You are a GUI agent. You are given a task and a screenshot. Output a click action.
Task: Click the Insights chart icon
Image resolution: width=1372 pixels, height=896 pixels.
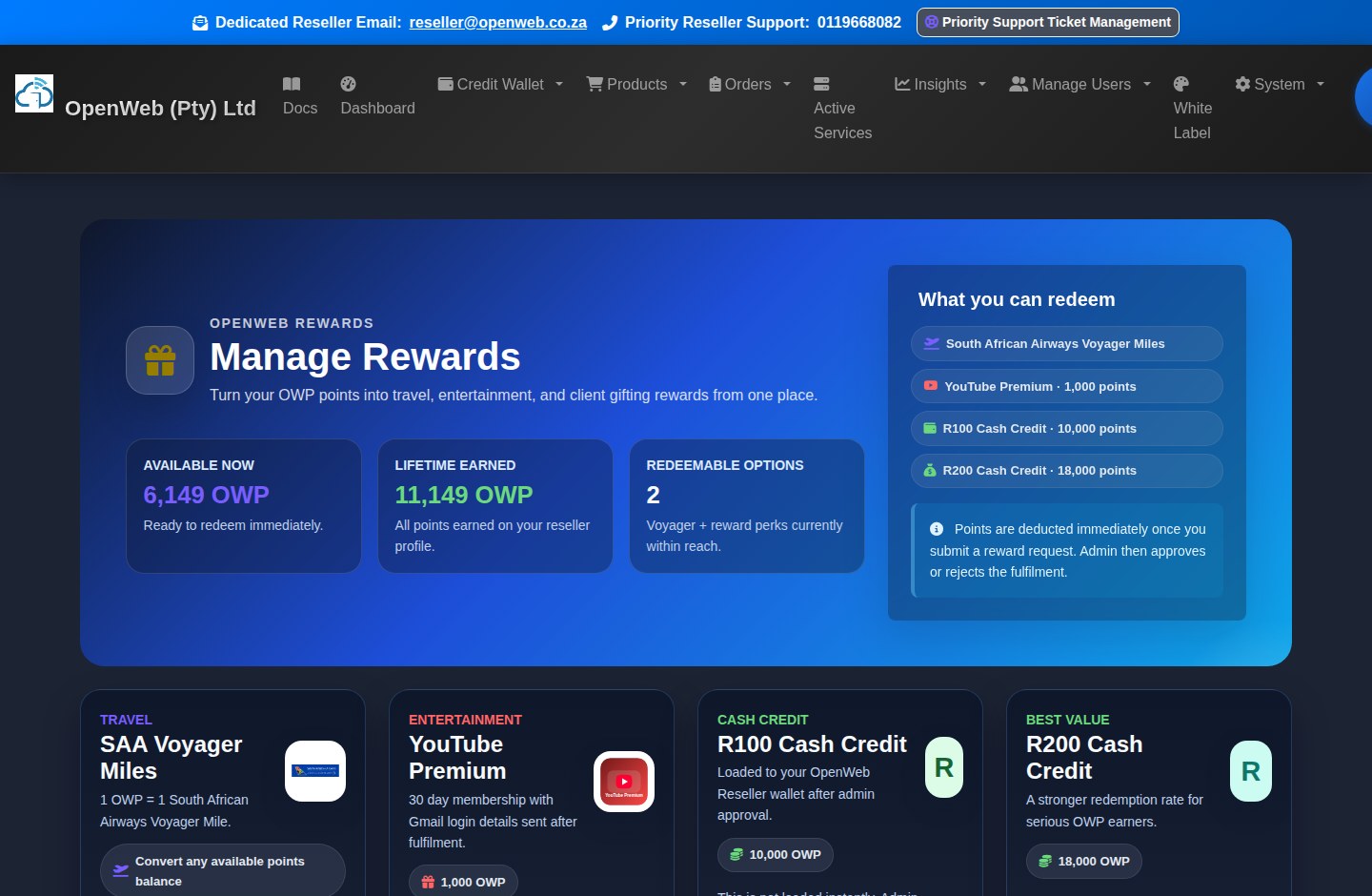(902, 84)
